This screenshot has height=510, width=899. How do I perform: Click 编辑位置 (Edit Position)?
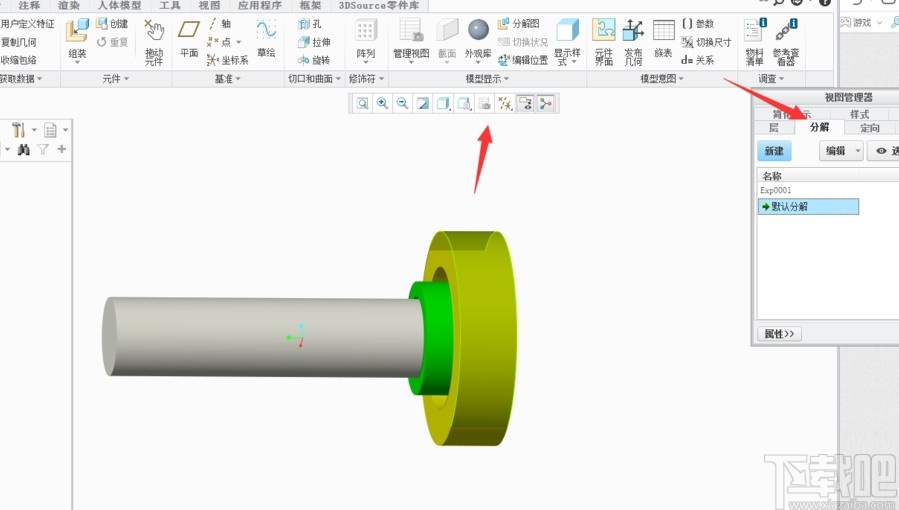522,60
